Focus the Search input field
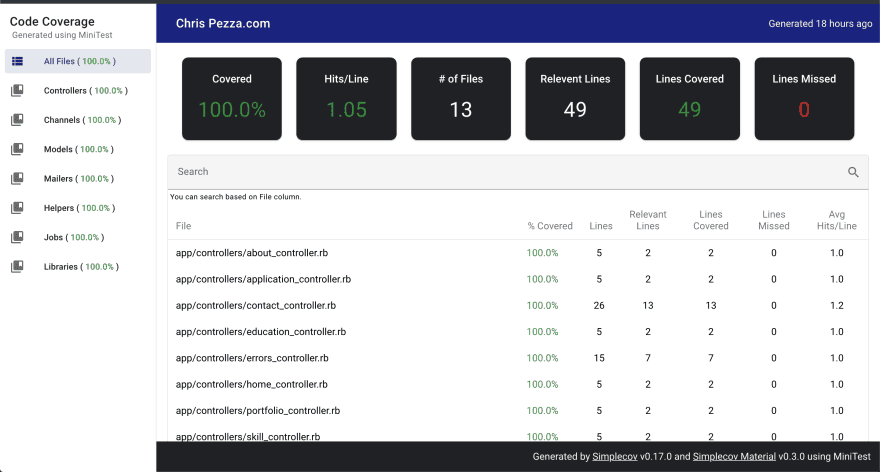This screenshot has width=880, height=472. [500, 172]
